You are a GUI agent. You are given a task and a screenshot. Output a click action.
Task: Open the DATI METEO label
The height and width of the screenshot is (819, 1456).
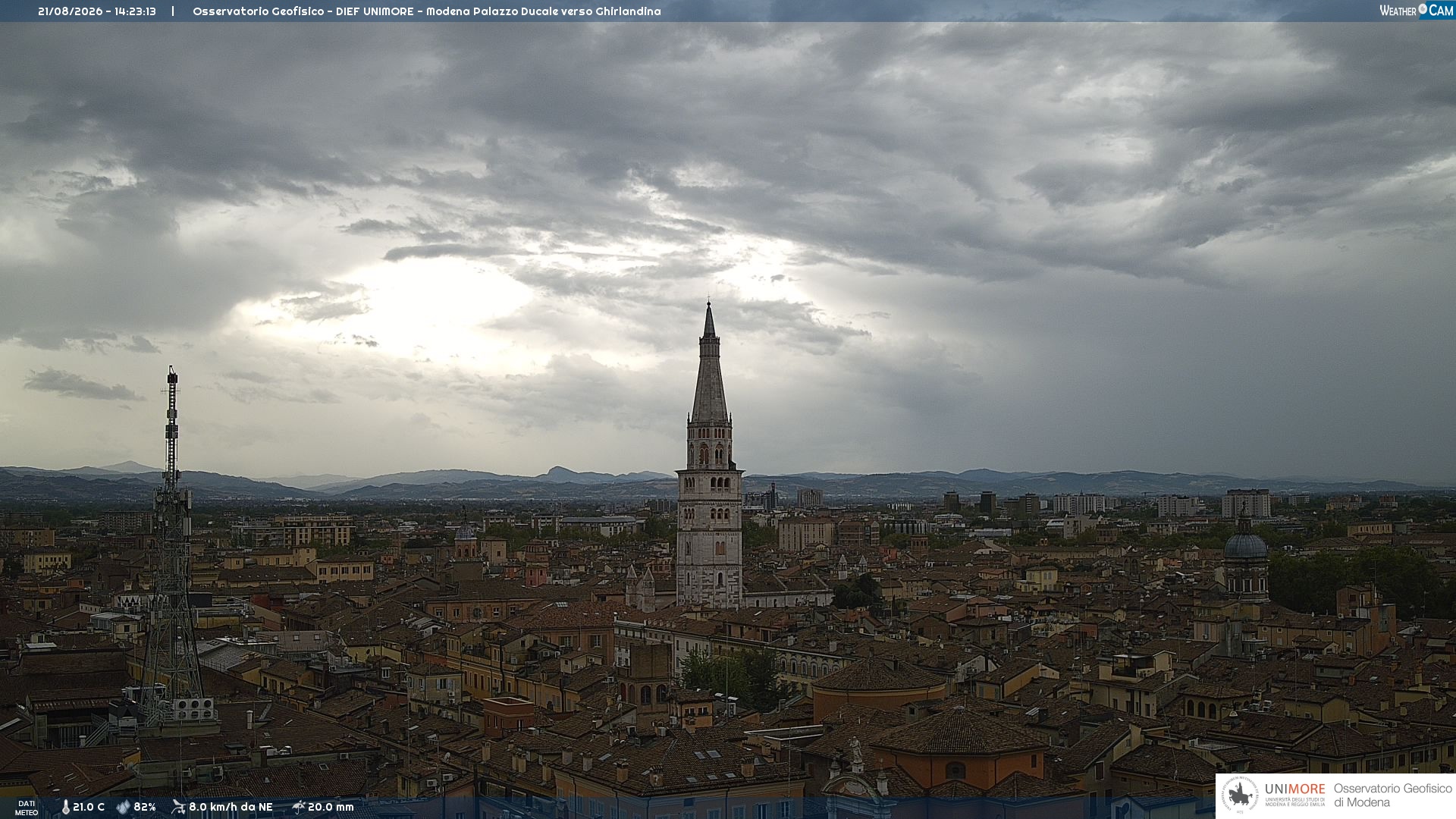click(27, 808)
